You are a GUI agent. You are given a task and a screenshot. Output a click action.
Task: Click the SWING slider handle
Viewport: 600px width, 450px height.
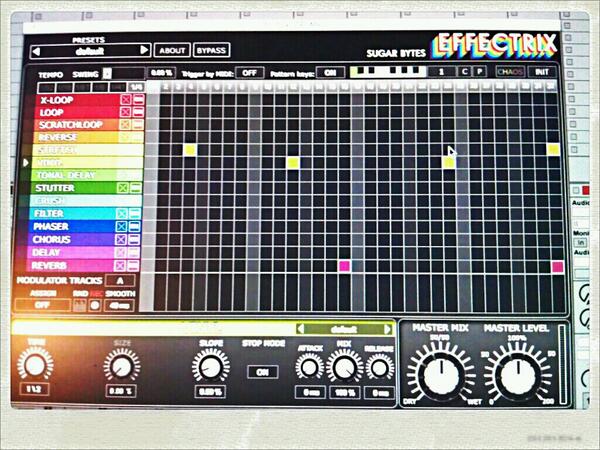[108, 73]
